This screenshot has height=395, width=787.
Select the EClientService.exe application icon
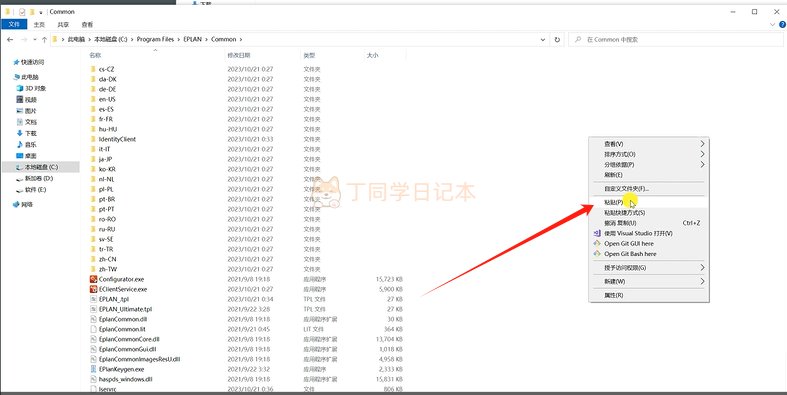93,289
